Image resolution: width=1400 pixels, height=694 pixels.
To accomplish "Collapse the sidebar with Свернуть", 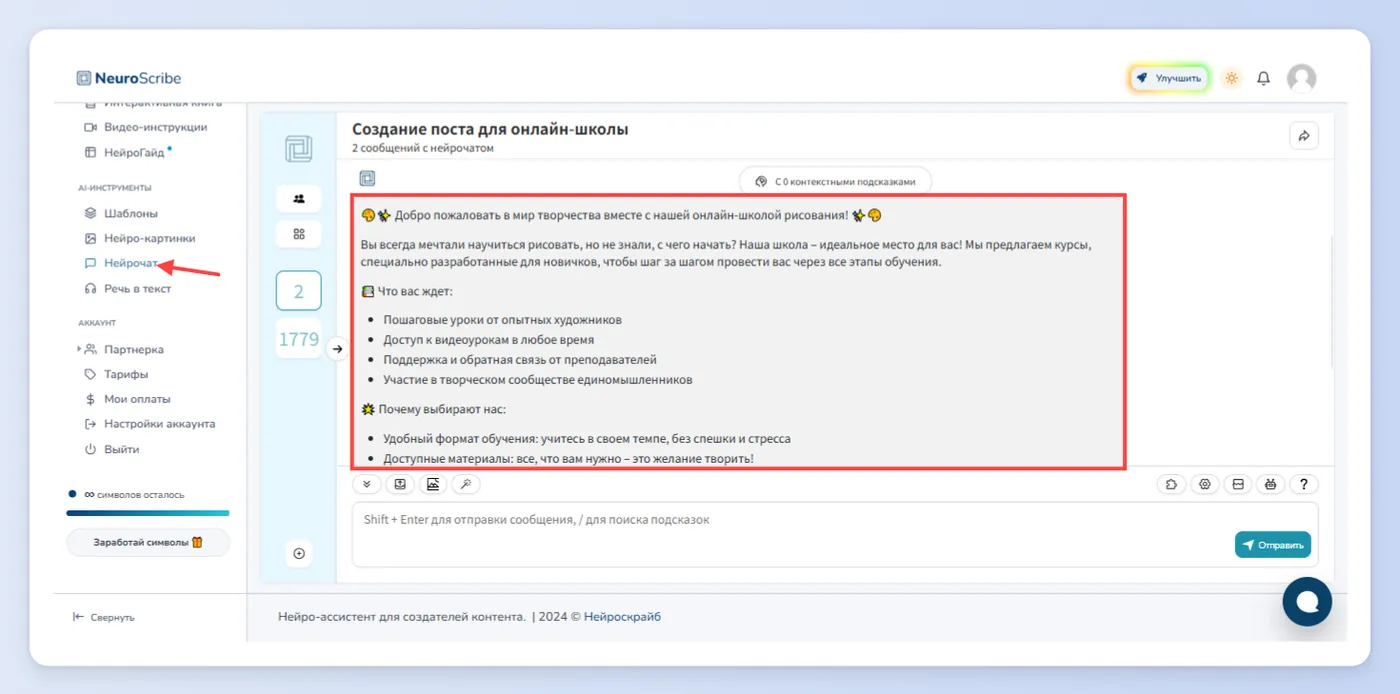I will pyautogui.click(x=104, y=617).
